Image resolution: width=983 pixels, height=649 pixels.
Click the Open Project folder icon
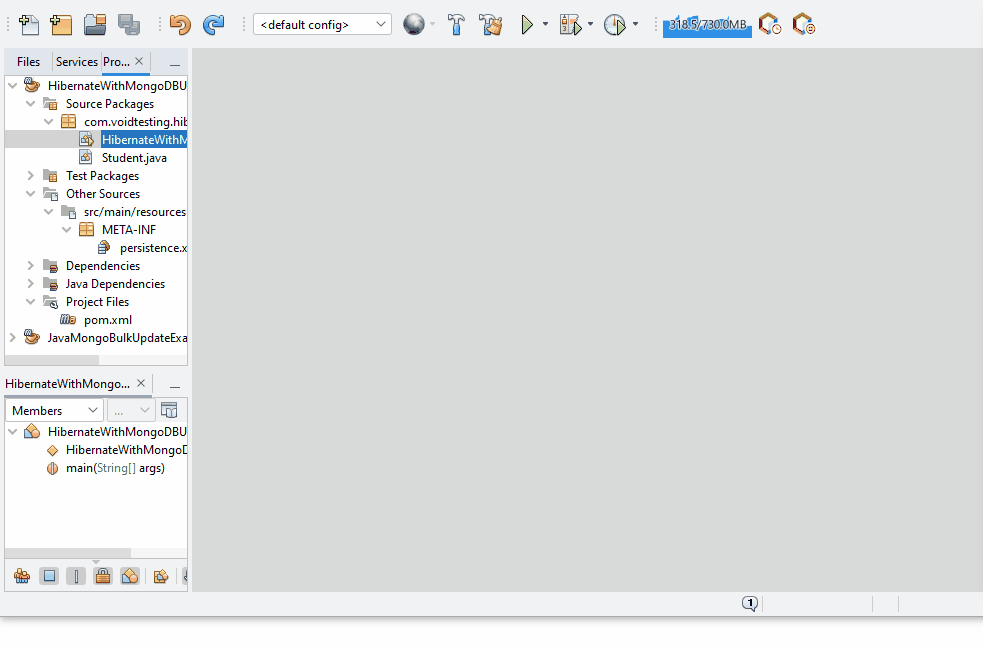[x=95, y=25]
